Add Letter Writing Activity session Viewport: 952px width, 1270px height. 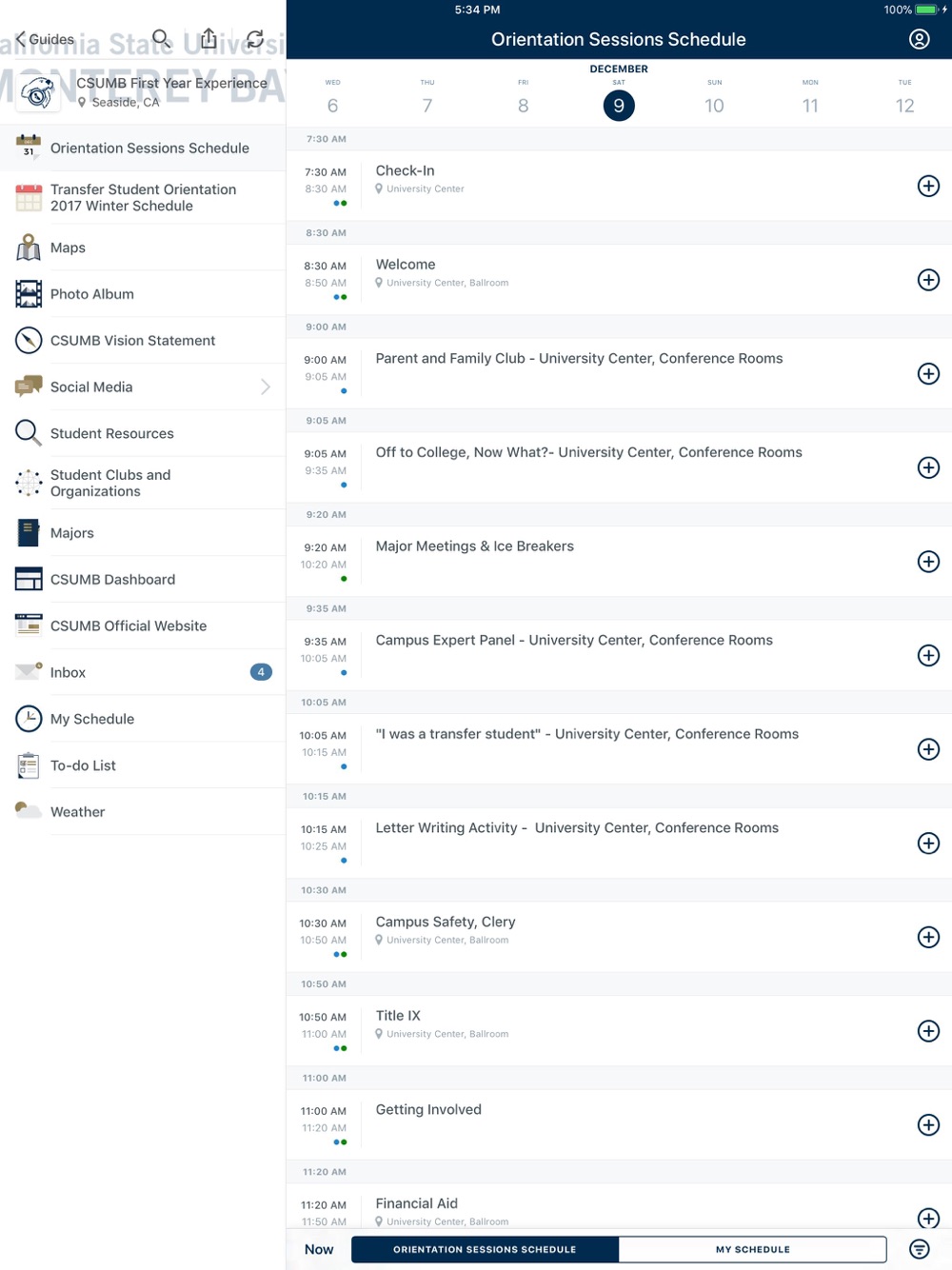click(928, 843)
